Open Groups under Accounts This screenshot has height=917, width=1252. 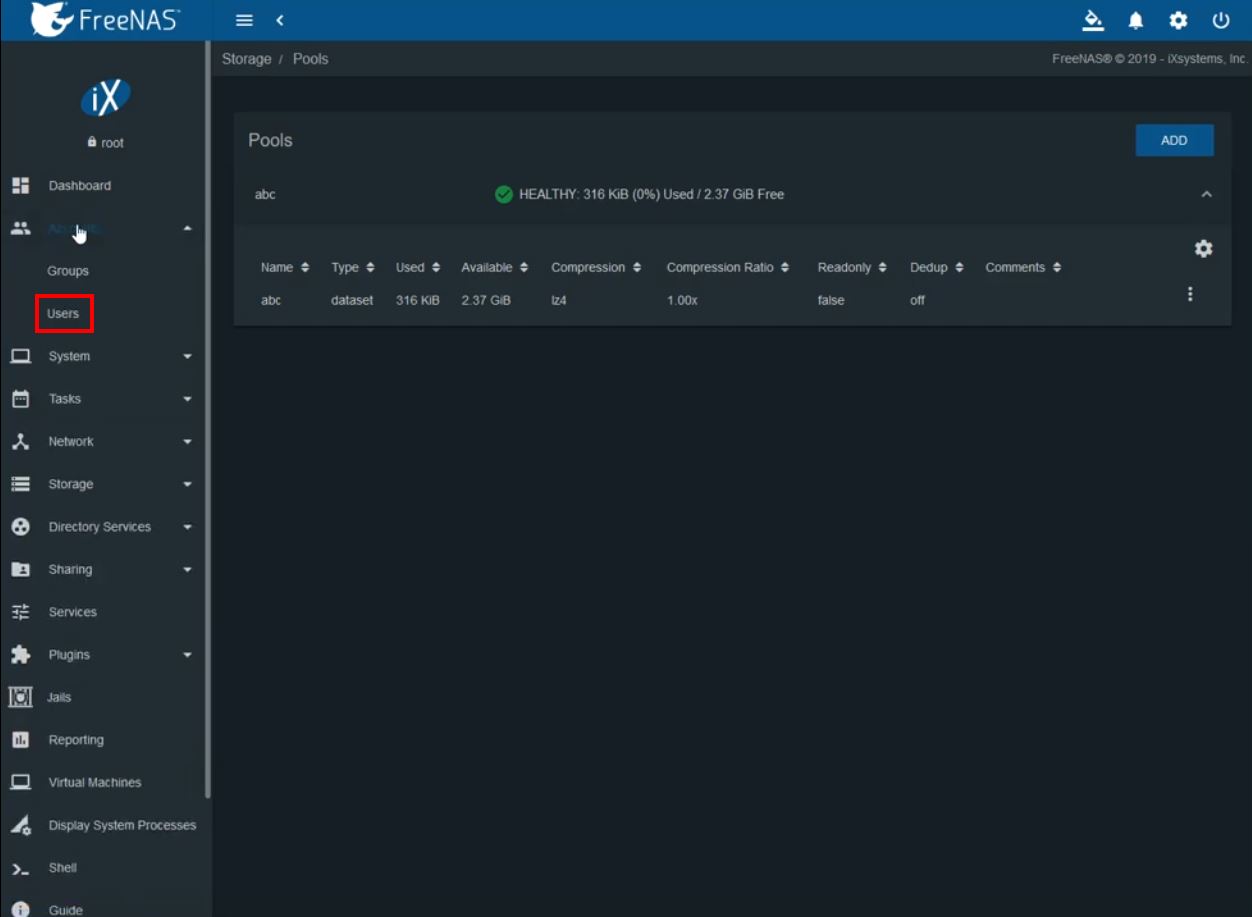[68, 271]
